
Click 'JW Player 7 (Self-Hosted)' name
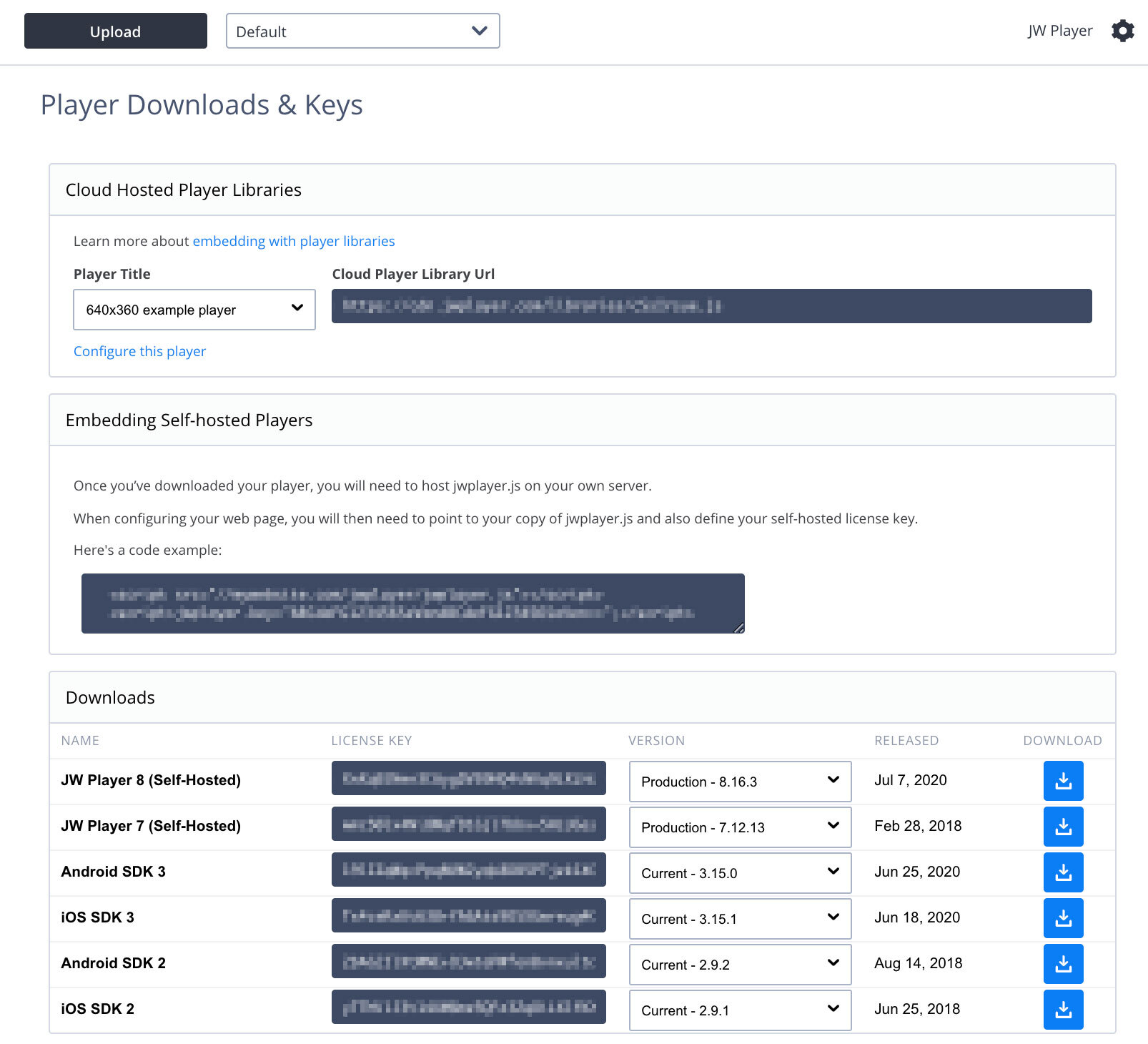pyautogui.click(x=151, y=826)
